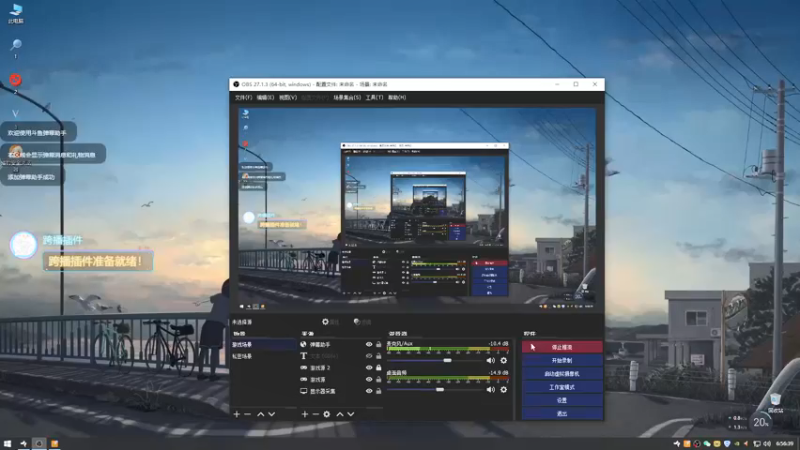Open 桌面音频 audio settings gear

tap(504, 390)
